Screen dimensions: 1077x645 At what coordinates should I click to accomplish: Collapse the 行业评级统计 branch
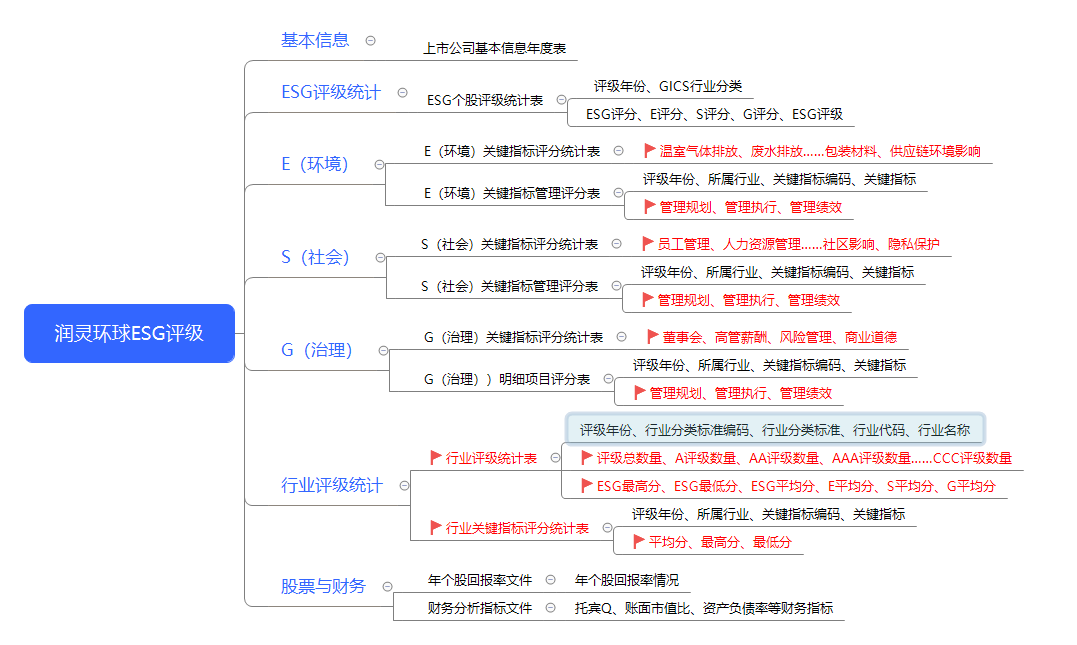[x=404, y=485]
